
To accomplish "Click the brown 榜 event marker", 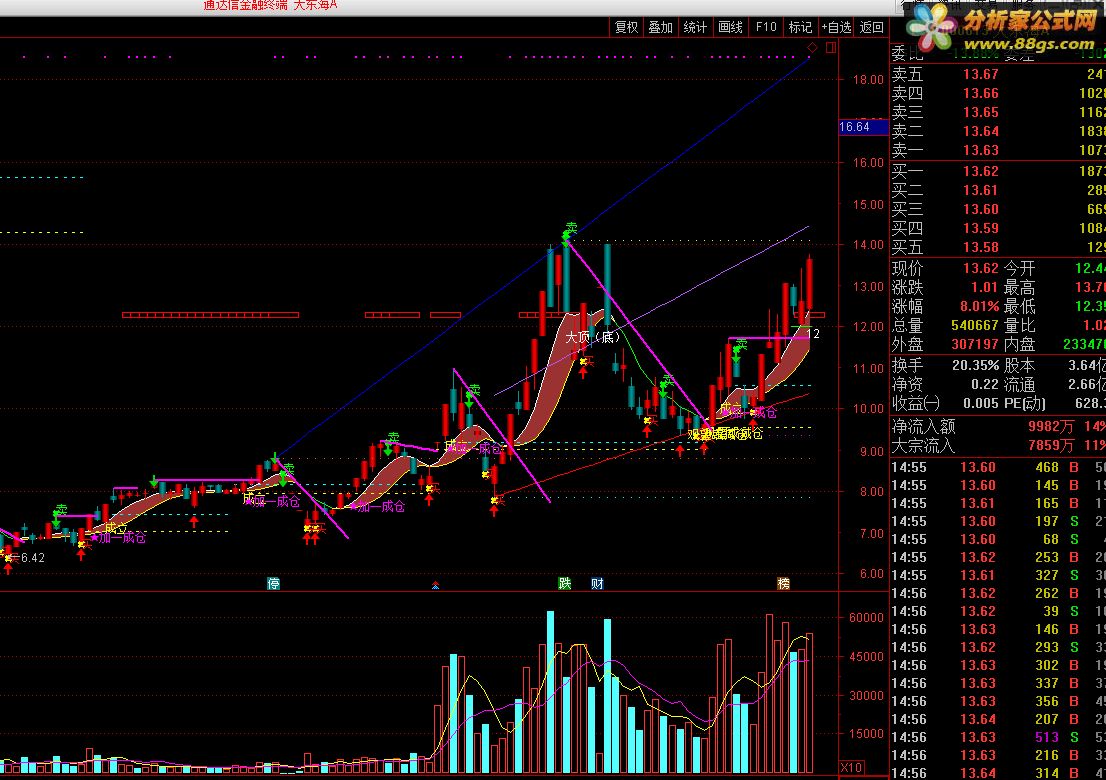I will tap(784, 583).
